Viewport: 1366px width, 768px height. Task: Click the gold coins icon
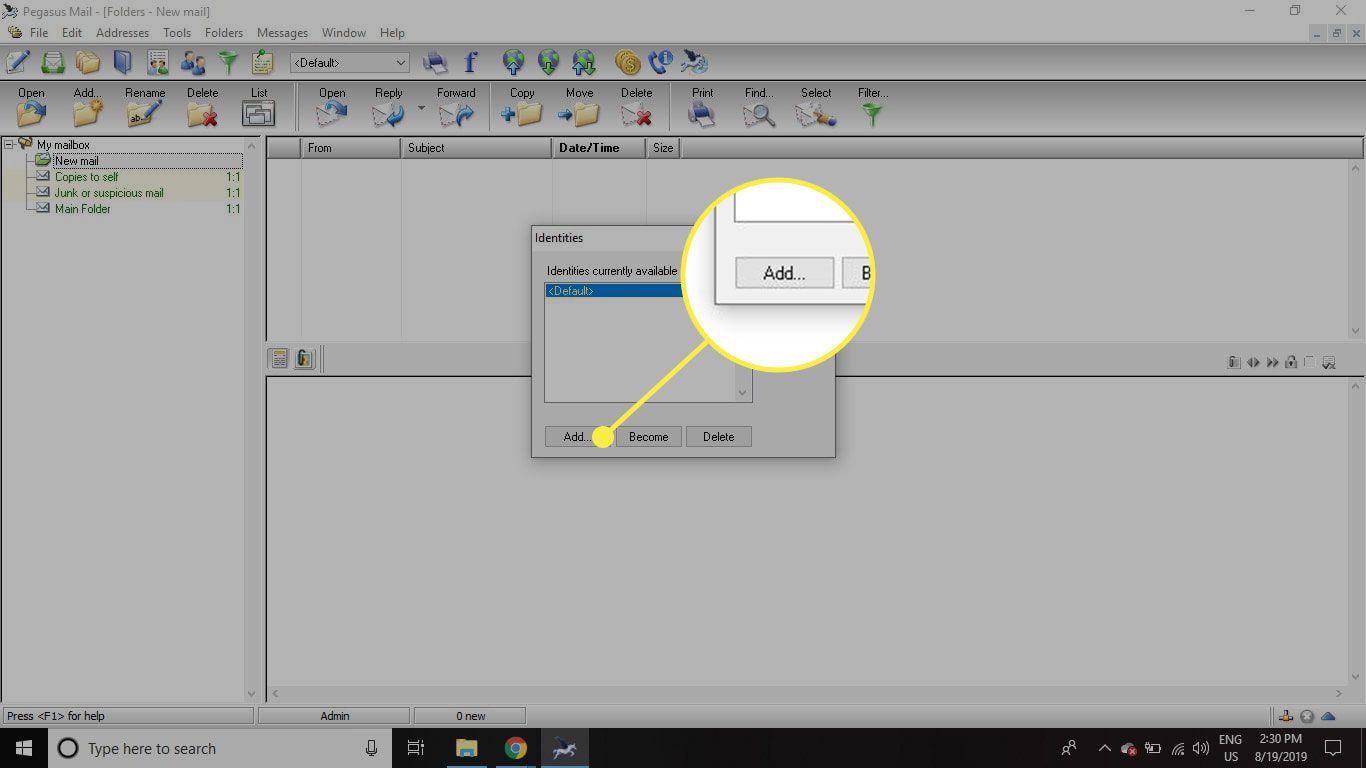(x=627, y=62)
